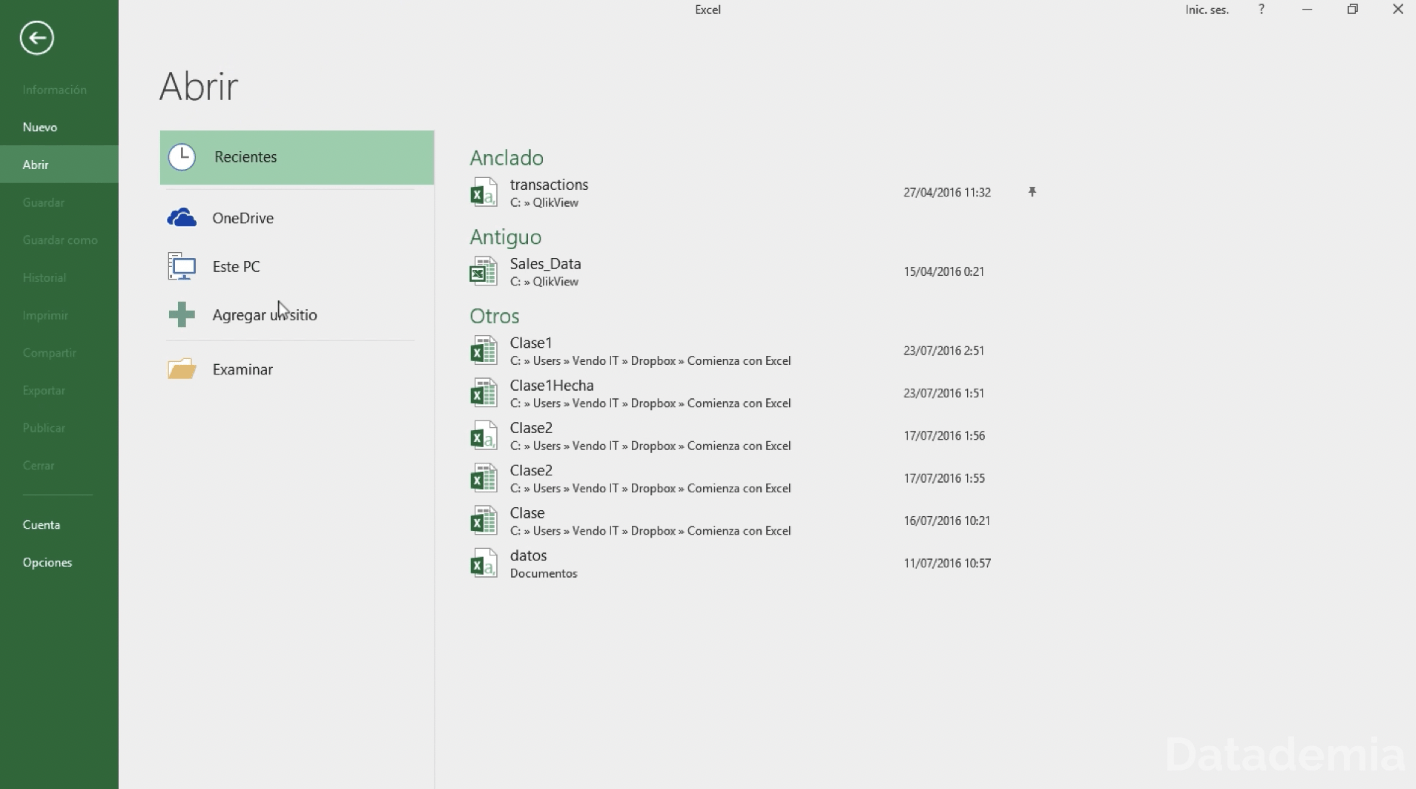The height and width of the screenshot is (789, 1416).
Task: Open the Clase1Hecha recent workbook
Action: [551, 392]
